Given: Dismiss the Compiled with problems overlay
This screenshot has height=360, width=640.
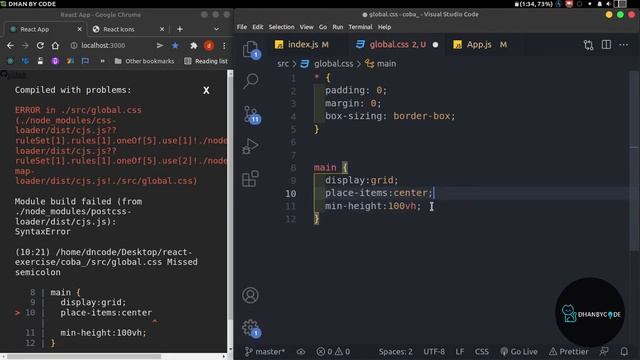Looking at the screenshot, I should 206,90.
